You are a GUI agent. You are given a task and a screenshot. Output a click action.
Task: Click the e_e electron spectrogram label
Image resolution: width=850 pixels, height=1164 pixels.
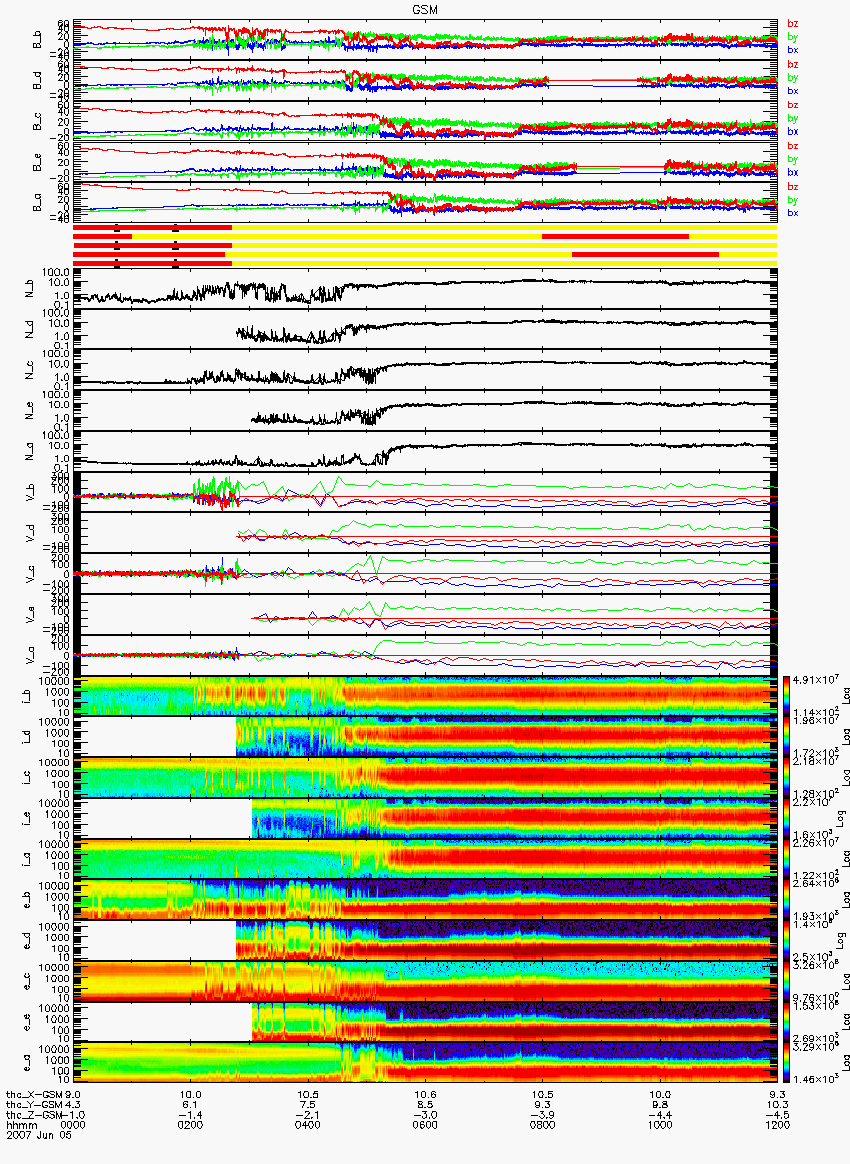[27, 1022]
